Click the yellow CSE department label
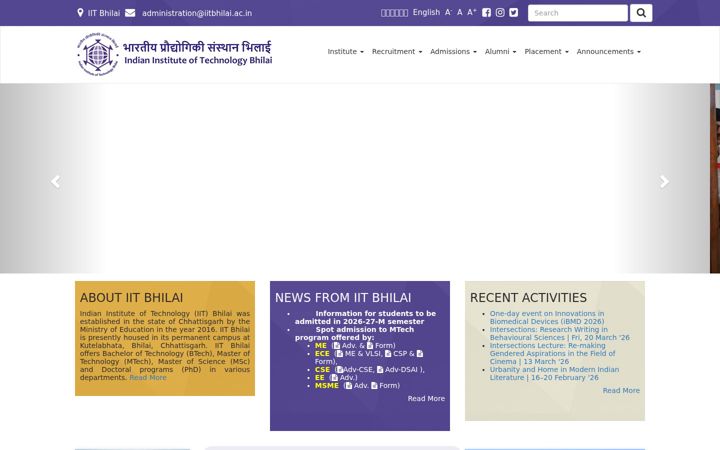 (x=322, y=370)
